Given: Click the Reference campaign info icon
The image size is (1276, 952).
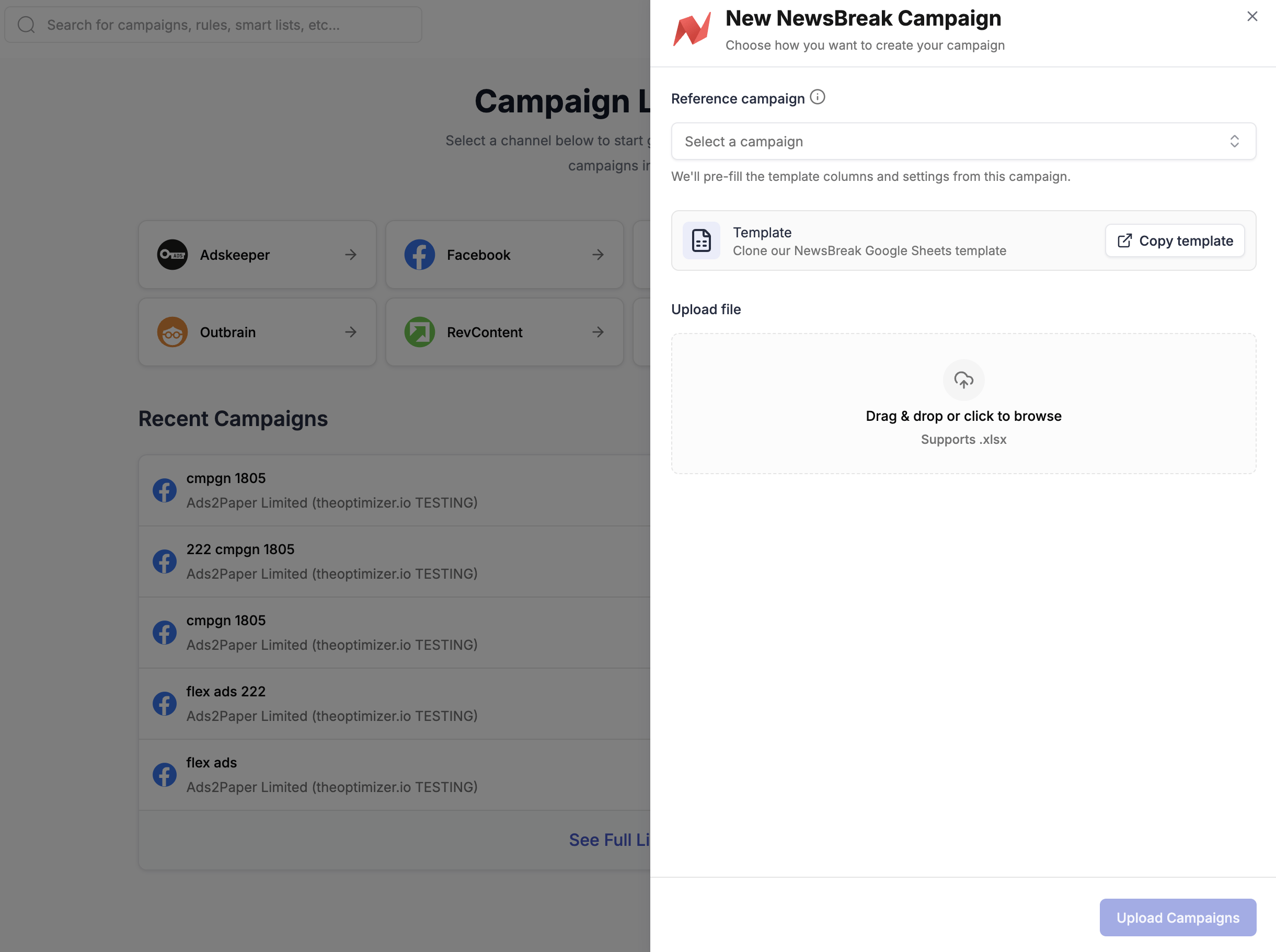Looking at the screenshot, I should point(817,97).
